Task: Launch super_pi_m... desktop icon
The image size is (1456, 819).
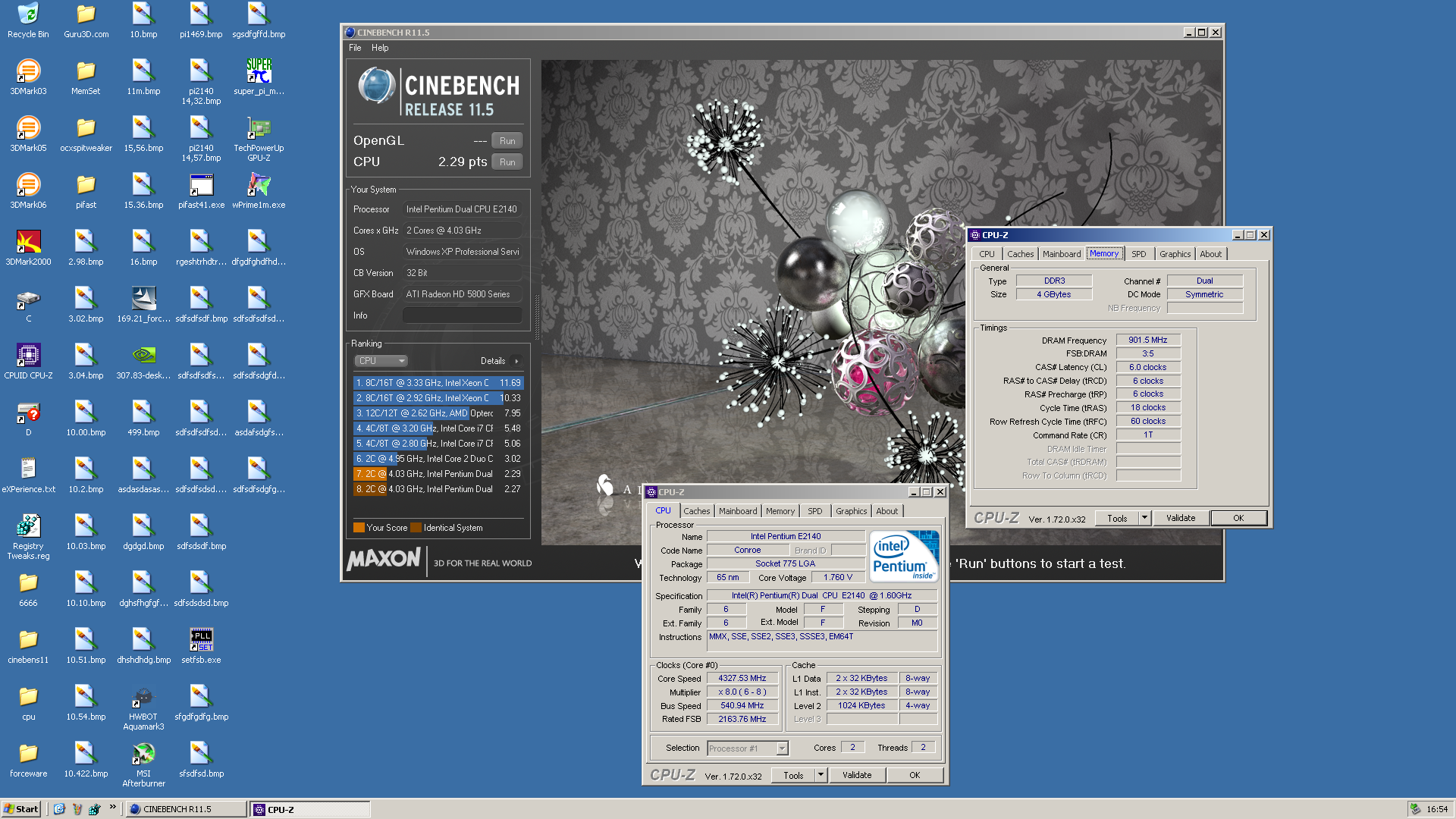Action: 259,77
